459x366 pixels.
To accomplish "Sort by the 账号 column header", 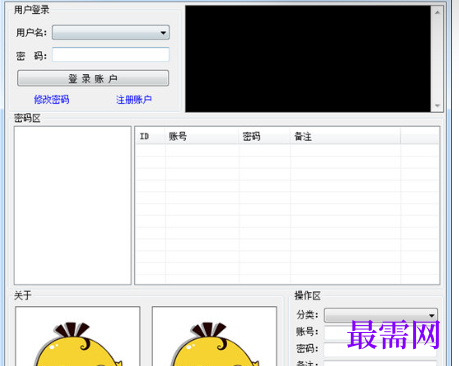I will pyautogui.click(x=202, y=136).
